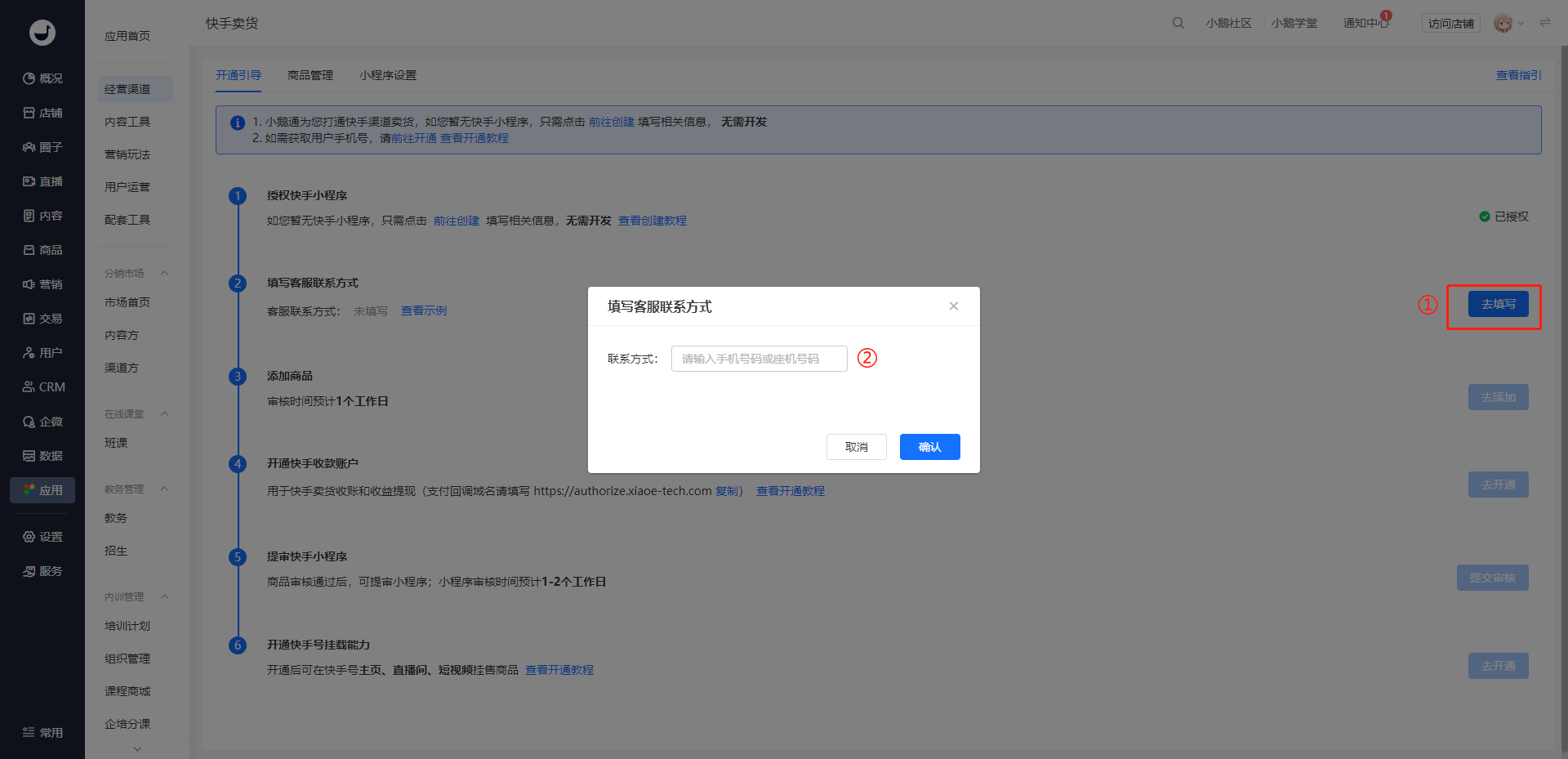Open 配套工具 in the secondary menu
The width and height of the screenshot is (1568, 759).
(x=127, y=220)
